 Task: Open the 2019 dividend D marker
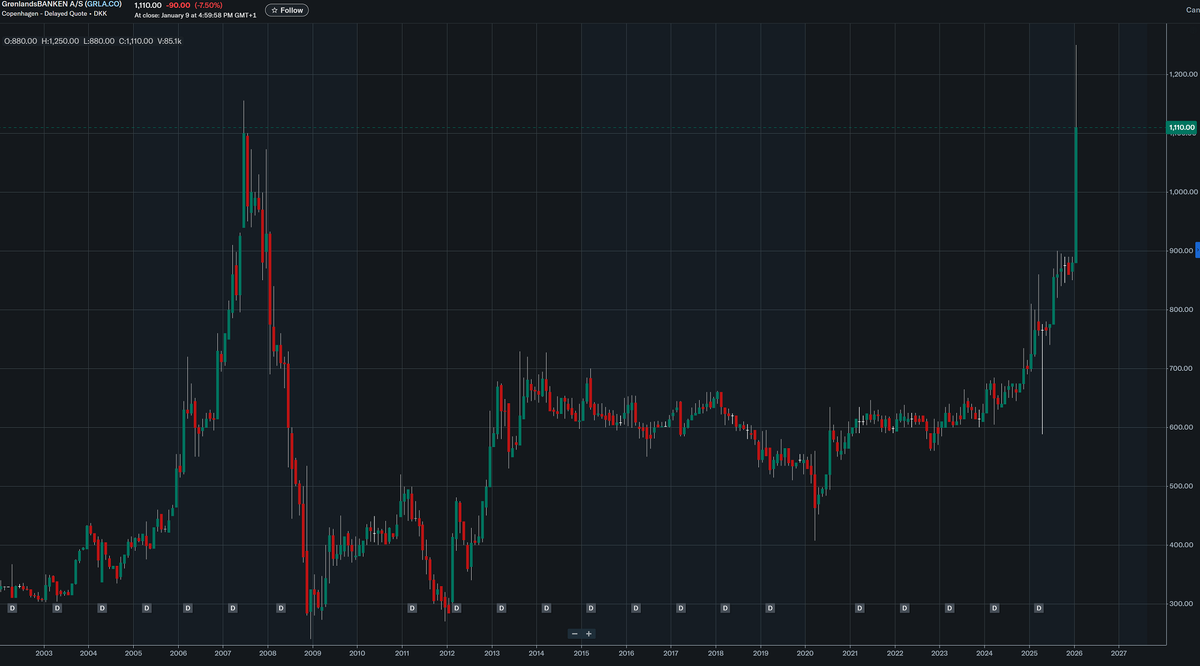pyautogui.click(x=770, y=607)
